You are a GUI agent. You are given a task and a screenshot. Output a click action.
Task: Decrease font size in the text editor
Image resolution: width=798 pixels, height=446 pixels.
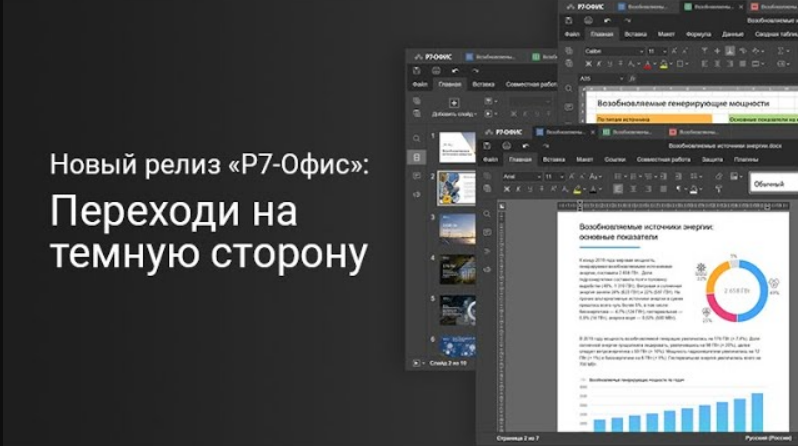point(582,176)
